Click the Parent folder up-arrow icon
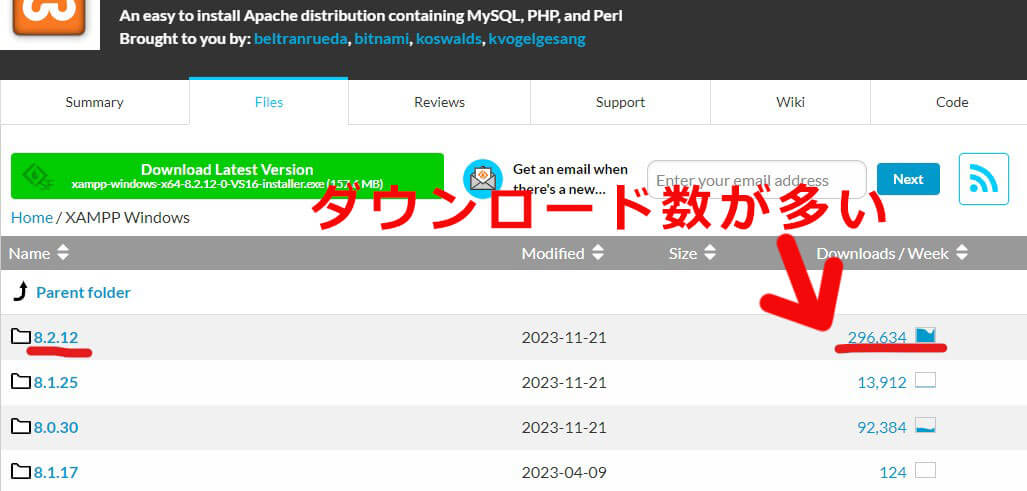1027x491 pixels. (x=21, y=291)
